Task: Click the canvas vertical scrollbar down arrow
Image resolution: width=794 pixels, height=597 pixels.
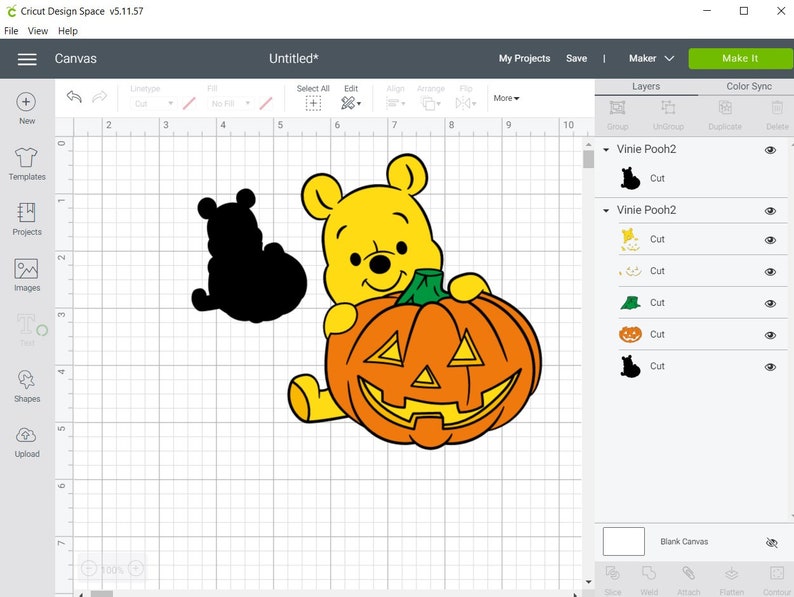Action: (588, 582)
